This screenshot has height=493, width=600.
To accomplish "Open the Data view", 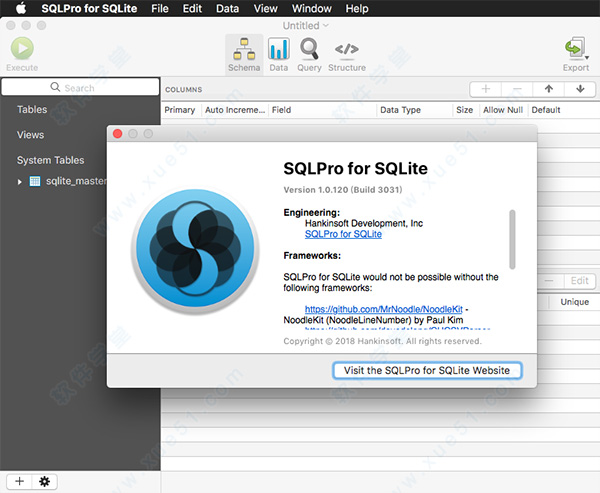I will point(279,55).
